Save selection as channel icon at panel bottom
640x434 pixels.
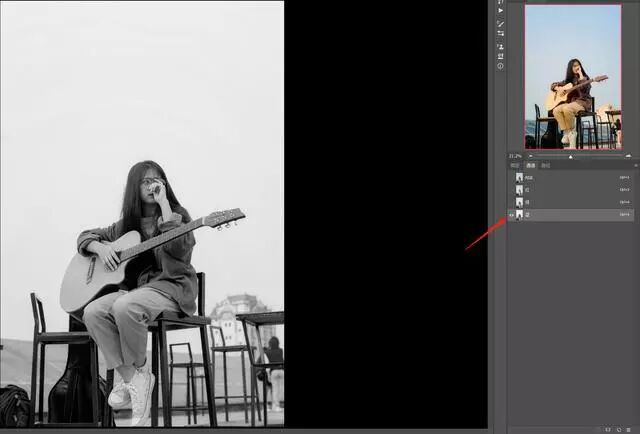(x=608, y=430)
